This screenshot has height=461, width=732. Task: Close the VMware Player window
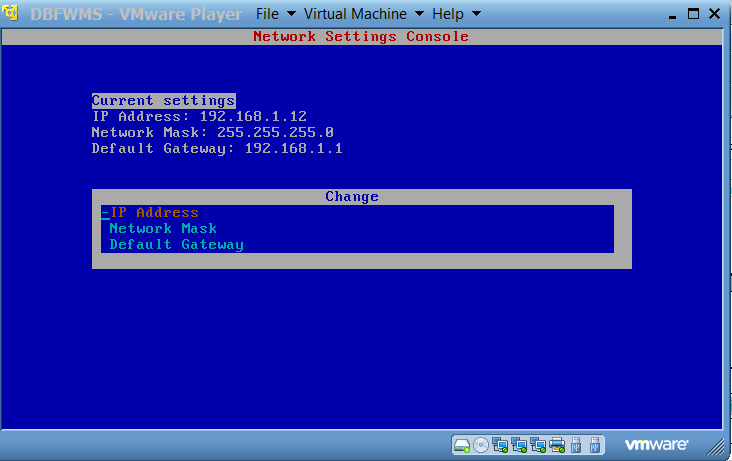[715, 14]
